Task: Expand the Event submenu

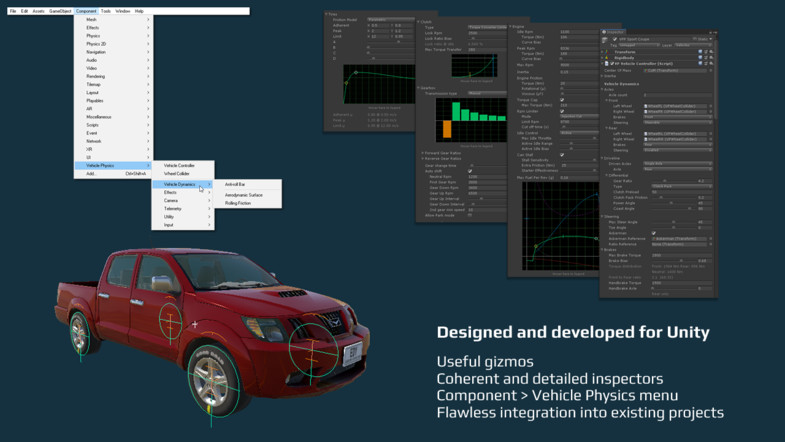Action: [114, 133]
